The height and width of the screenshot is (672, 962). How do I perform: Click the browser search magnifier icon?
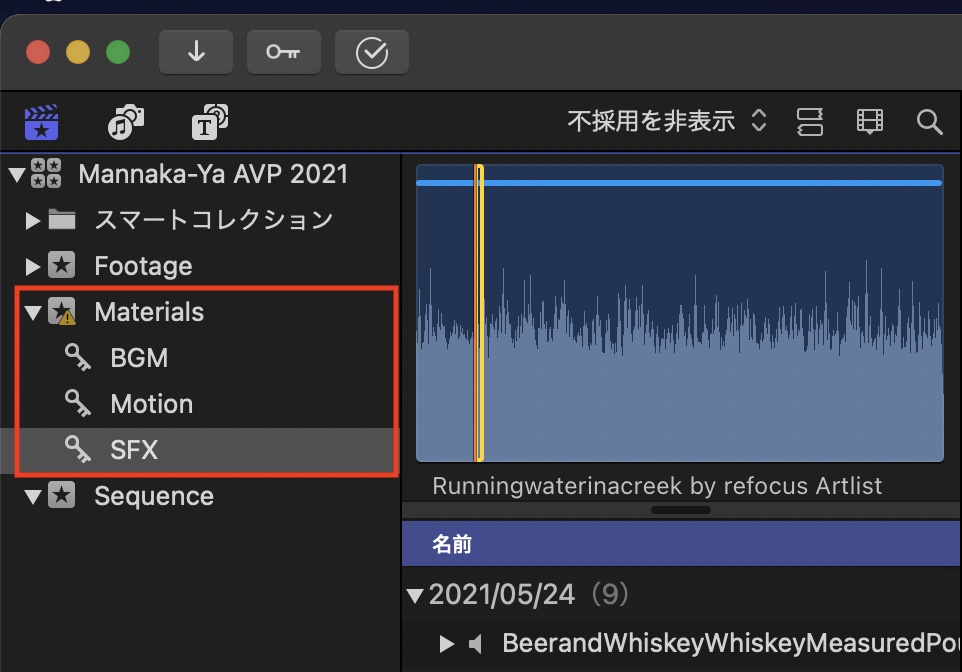[929, 122]
